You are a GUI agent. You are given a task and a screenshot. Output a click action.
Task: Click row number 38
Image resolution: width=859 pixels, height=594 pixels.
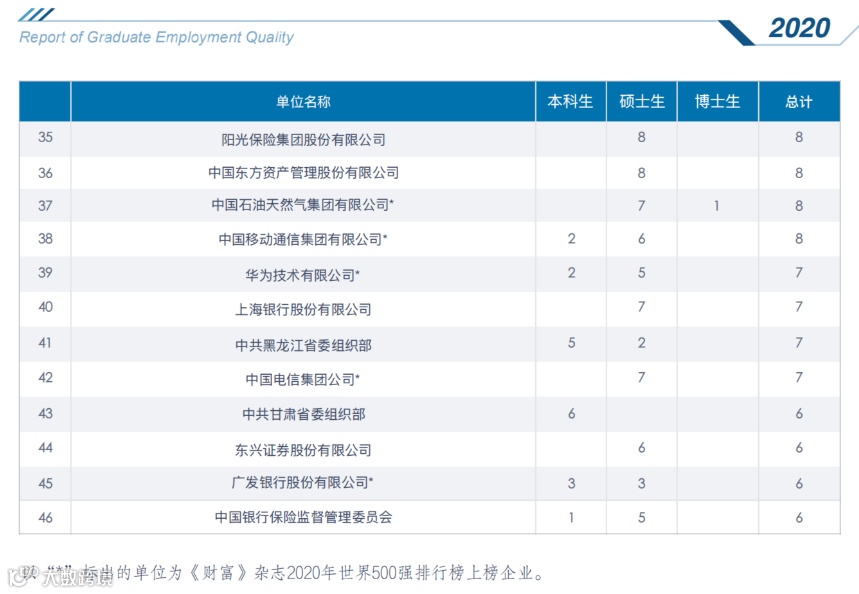coord(45,238)
